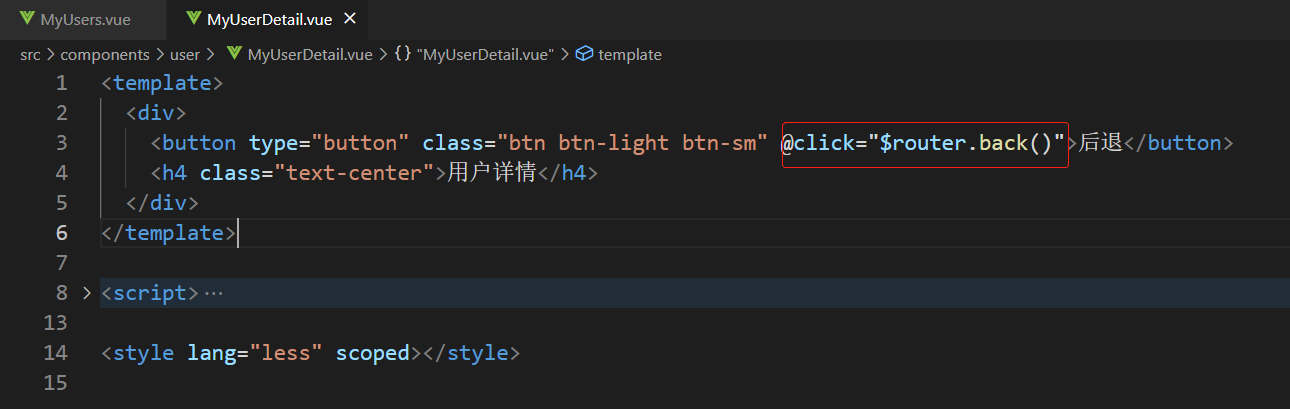Unfold the ellipsis after the script tag
Viewport: 1290px width, 409px height.
tap(214, 293)
